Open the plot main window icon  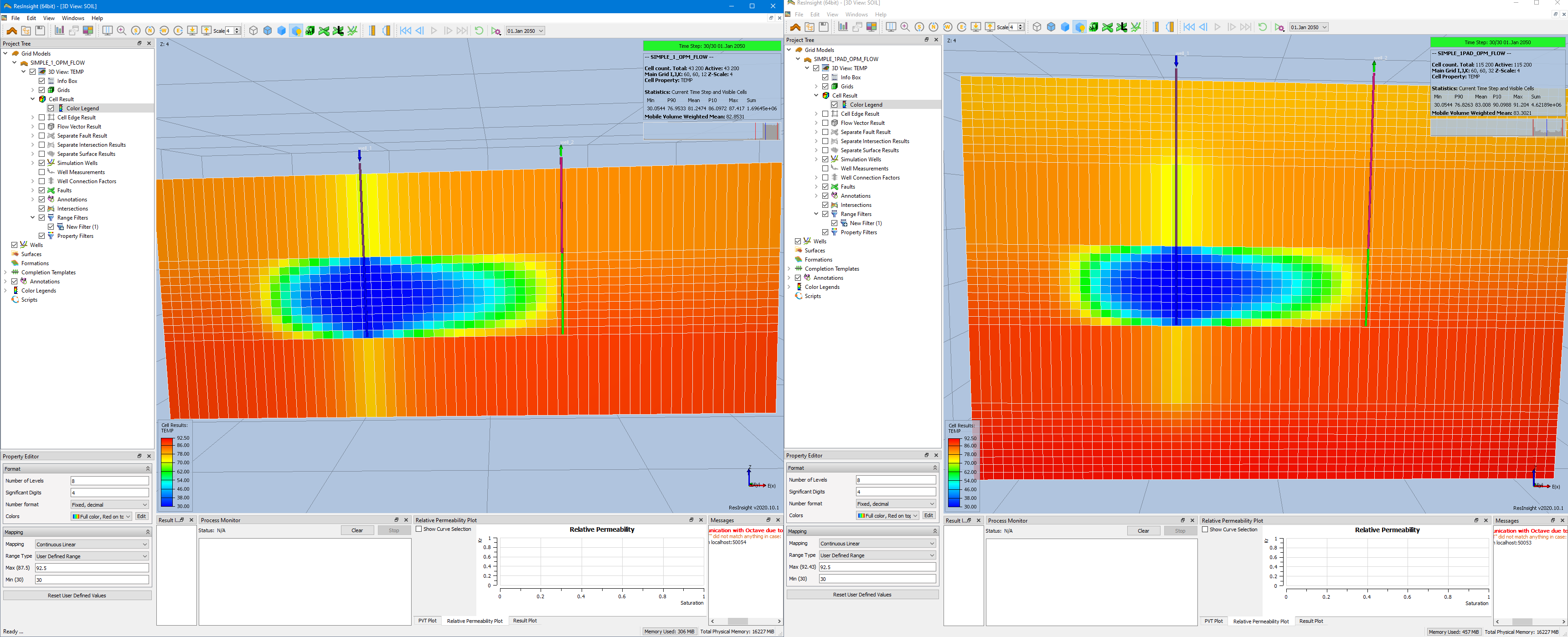click(x=60, y=31)
